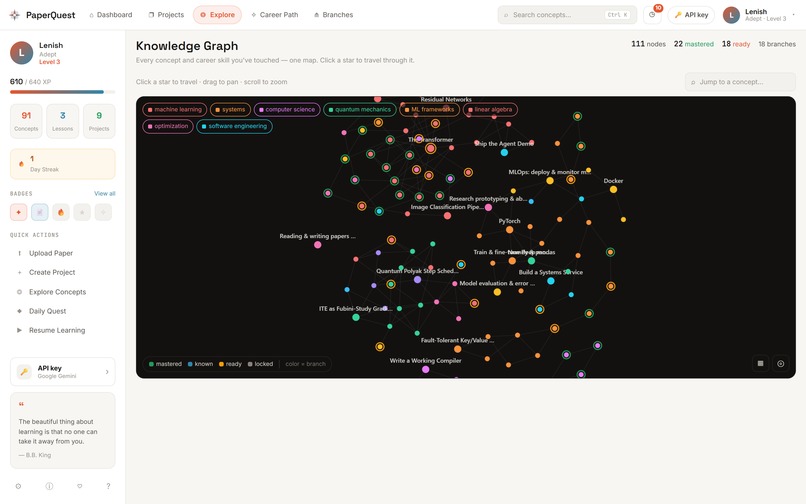Click The Transformer node
The height and width of the screenshot is (504, 806).
coord(431,149)
